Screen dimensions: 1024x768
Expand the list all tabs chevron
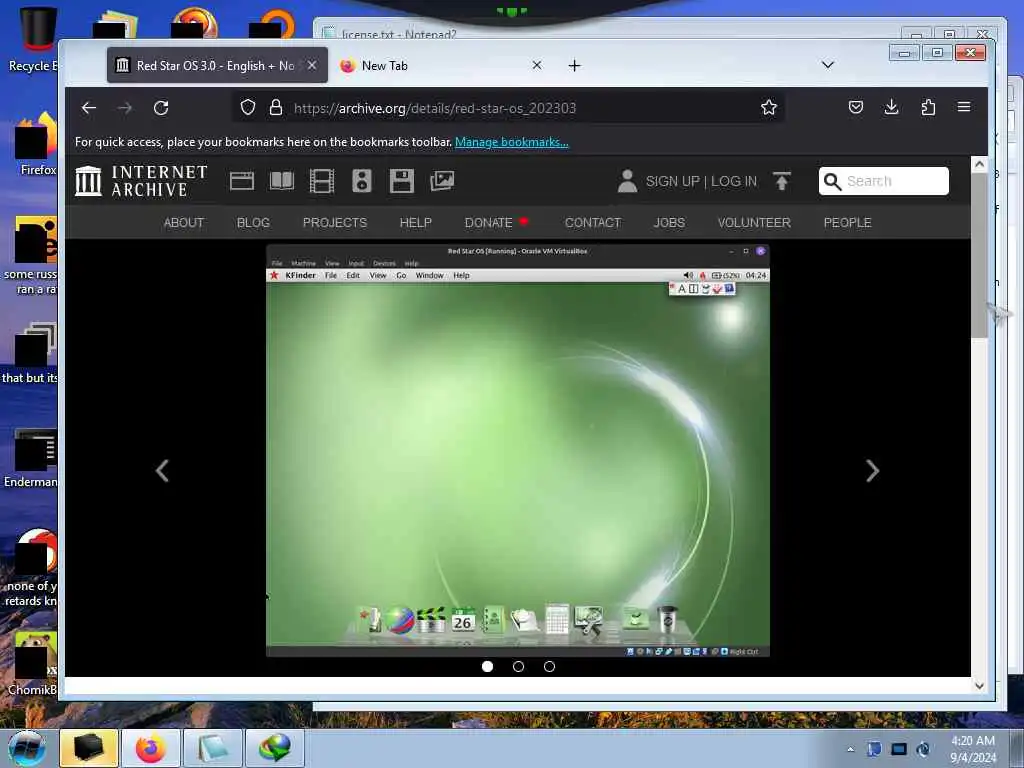[827, 65]
